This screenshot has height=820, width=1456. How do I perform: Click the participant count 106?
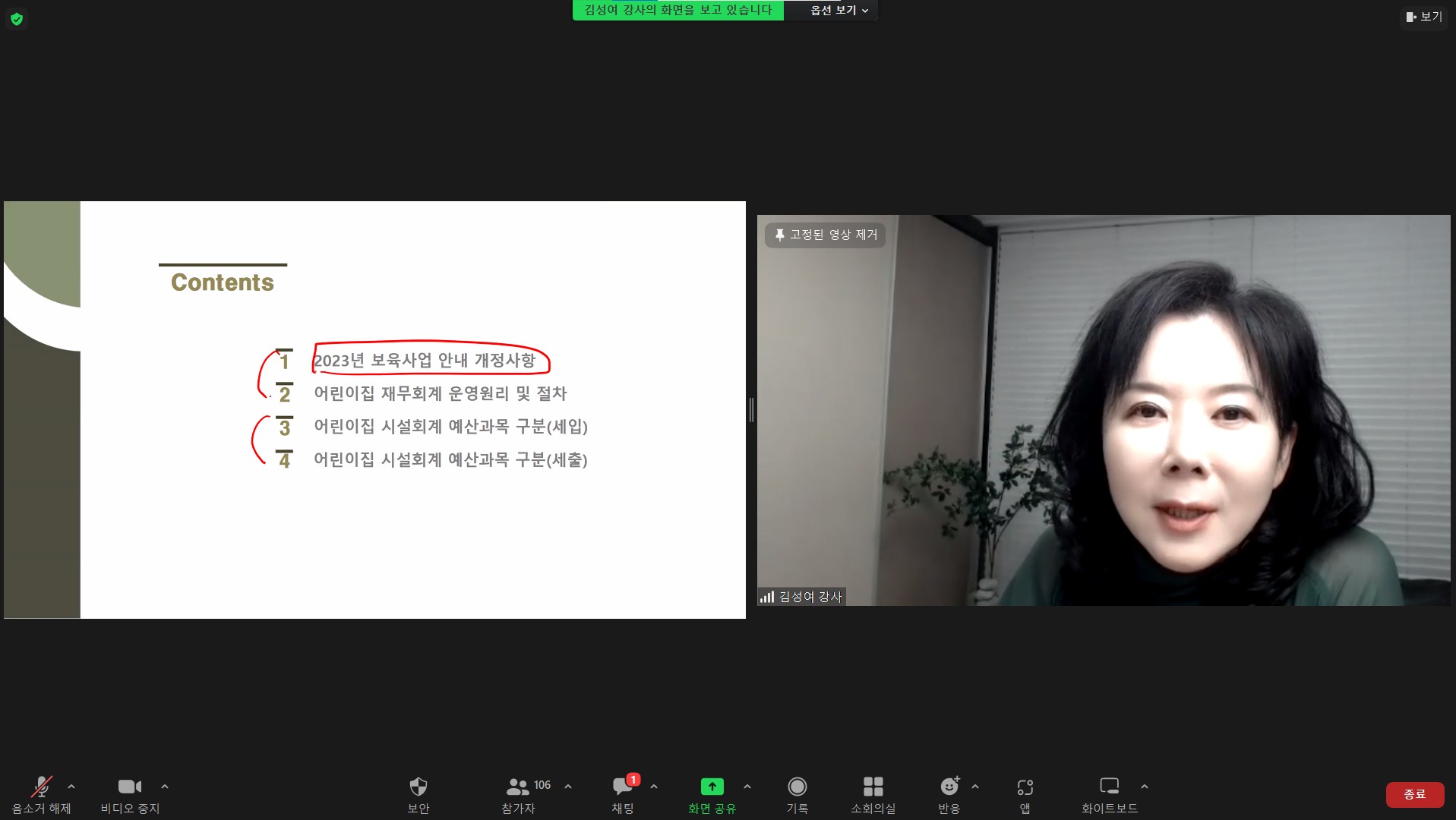point(542,785)
